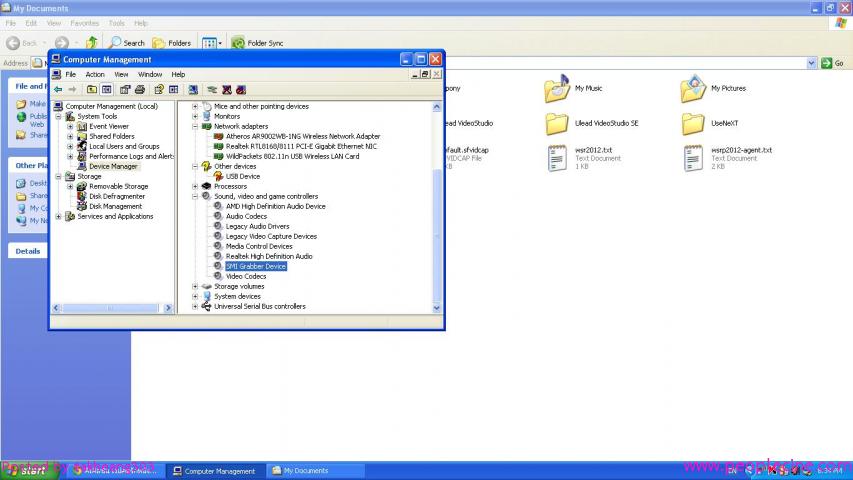Image resolution: width=853 pixels, height=480 pixels.
Task: Click the Folder Sync toolbar icon
Action: tap(238, 42)
